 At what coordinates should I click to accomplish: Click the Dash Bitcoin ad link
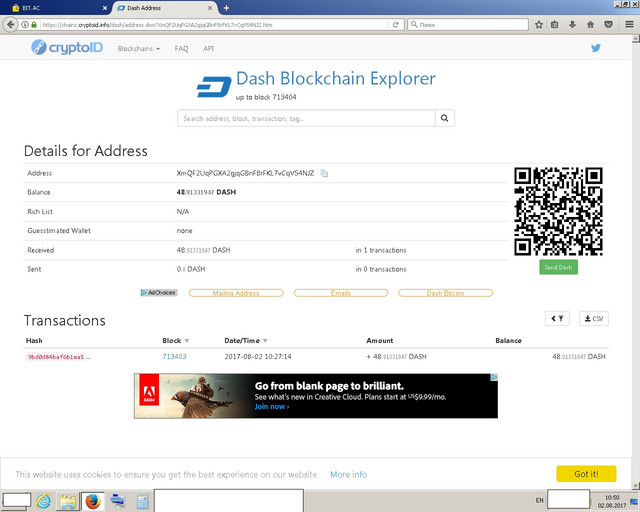tap(445, 293)
